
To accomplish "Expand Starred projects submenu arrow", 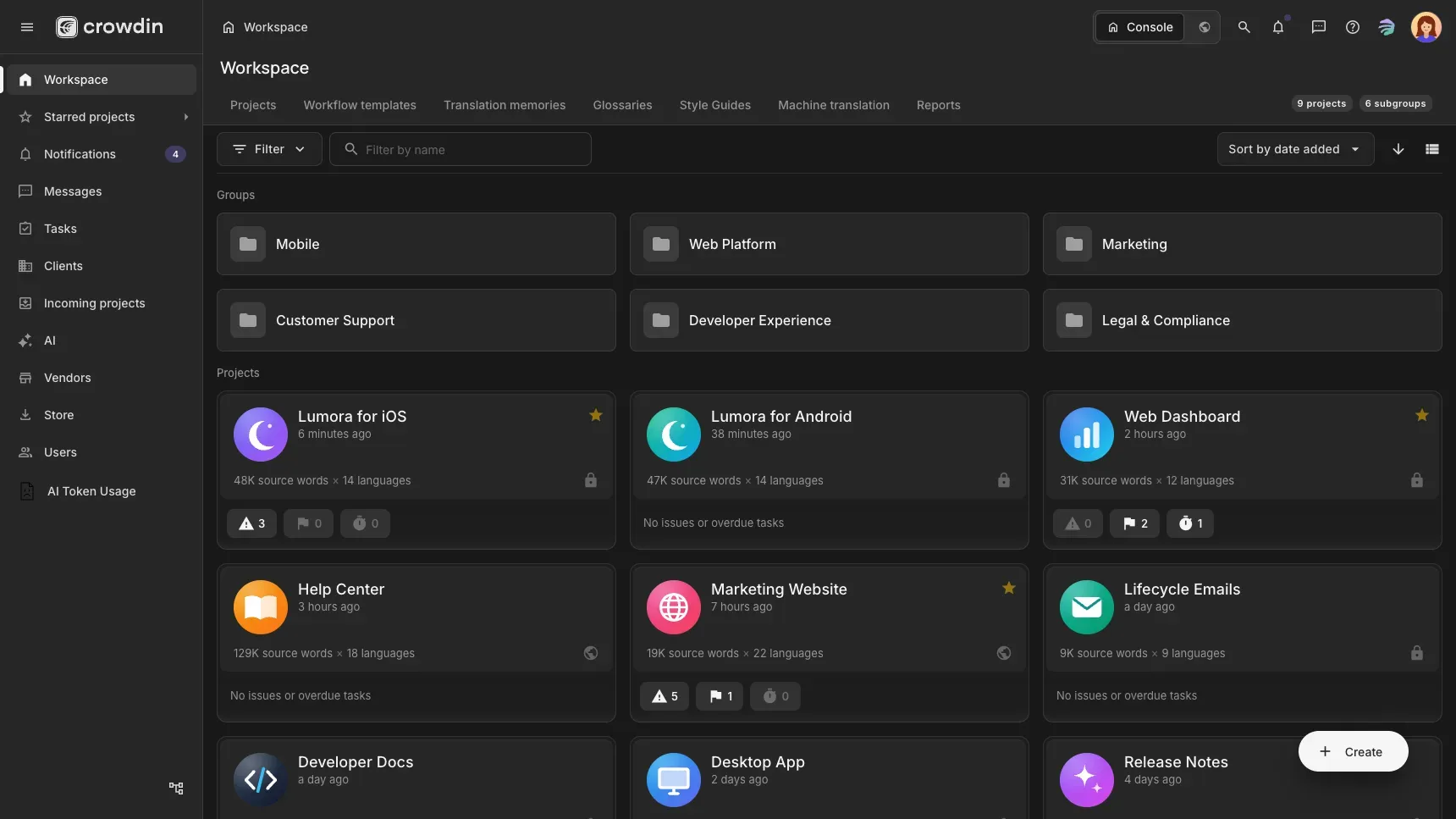I will (x=185, y=117).
